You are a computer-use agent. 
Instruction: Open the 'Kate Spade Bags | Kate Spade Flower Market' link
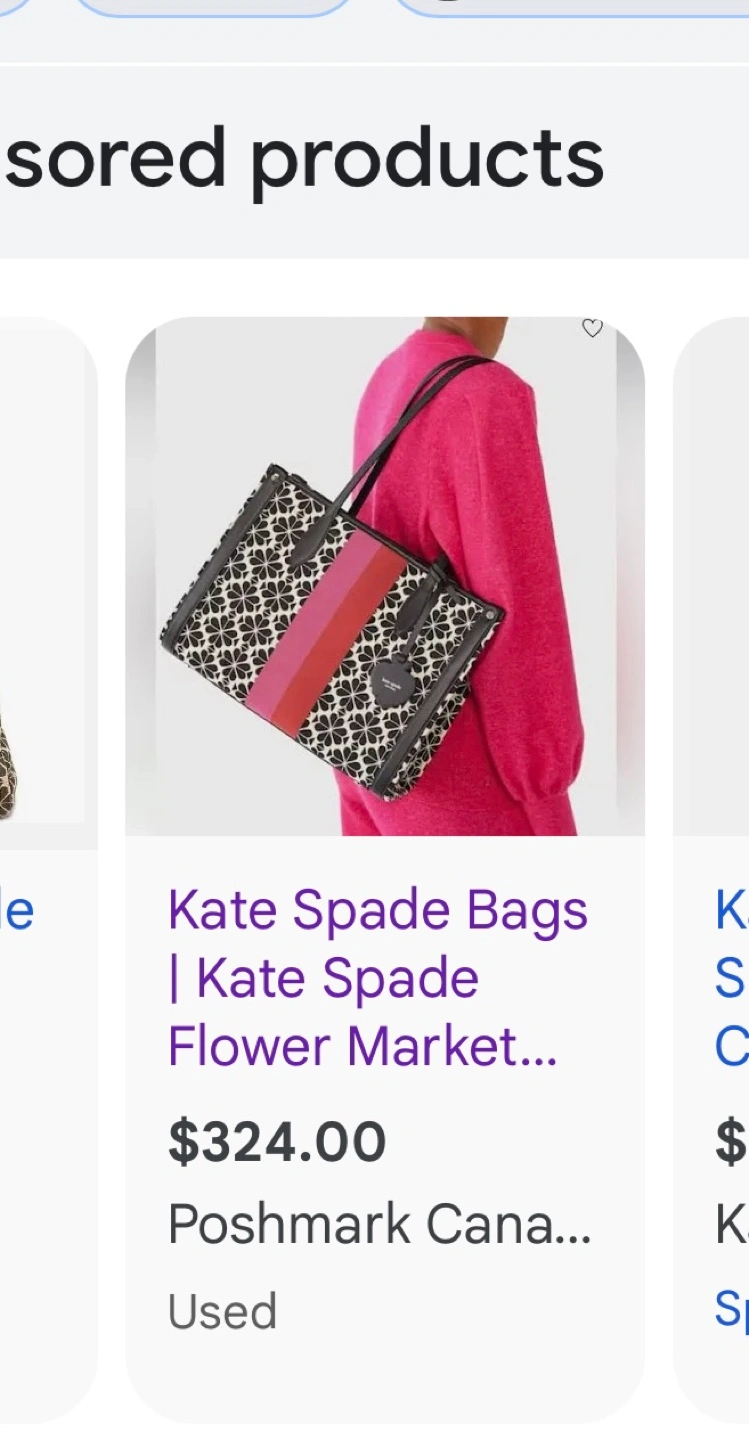tap(378, 978)
